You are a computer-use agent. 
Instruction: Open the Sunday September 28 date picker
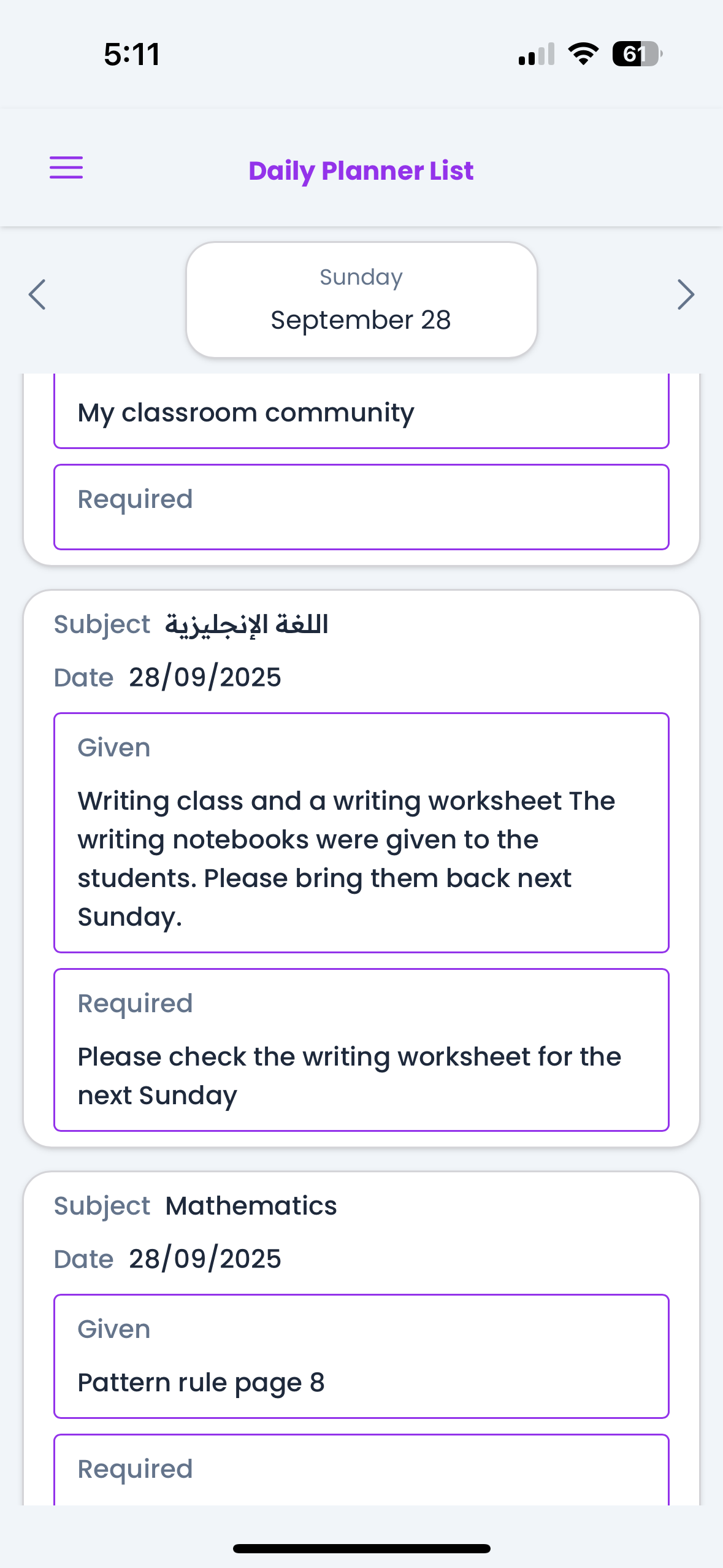click(x=361, y=299)
